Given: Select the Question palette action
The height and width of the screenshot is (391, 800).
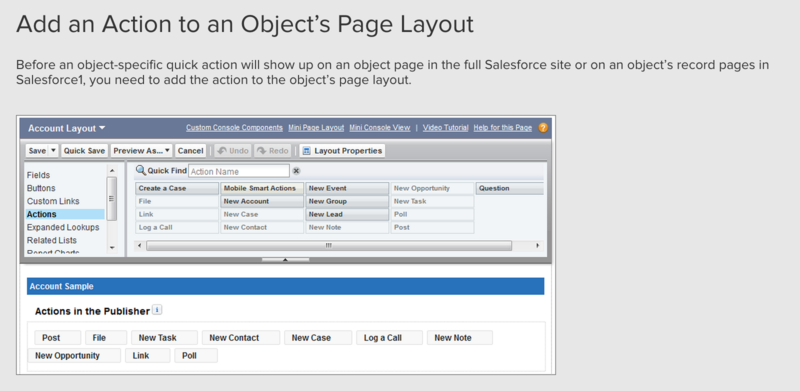Looking at the screenshot, I should 509,188.
